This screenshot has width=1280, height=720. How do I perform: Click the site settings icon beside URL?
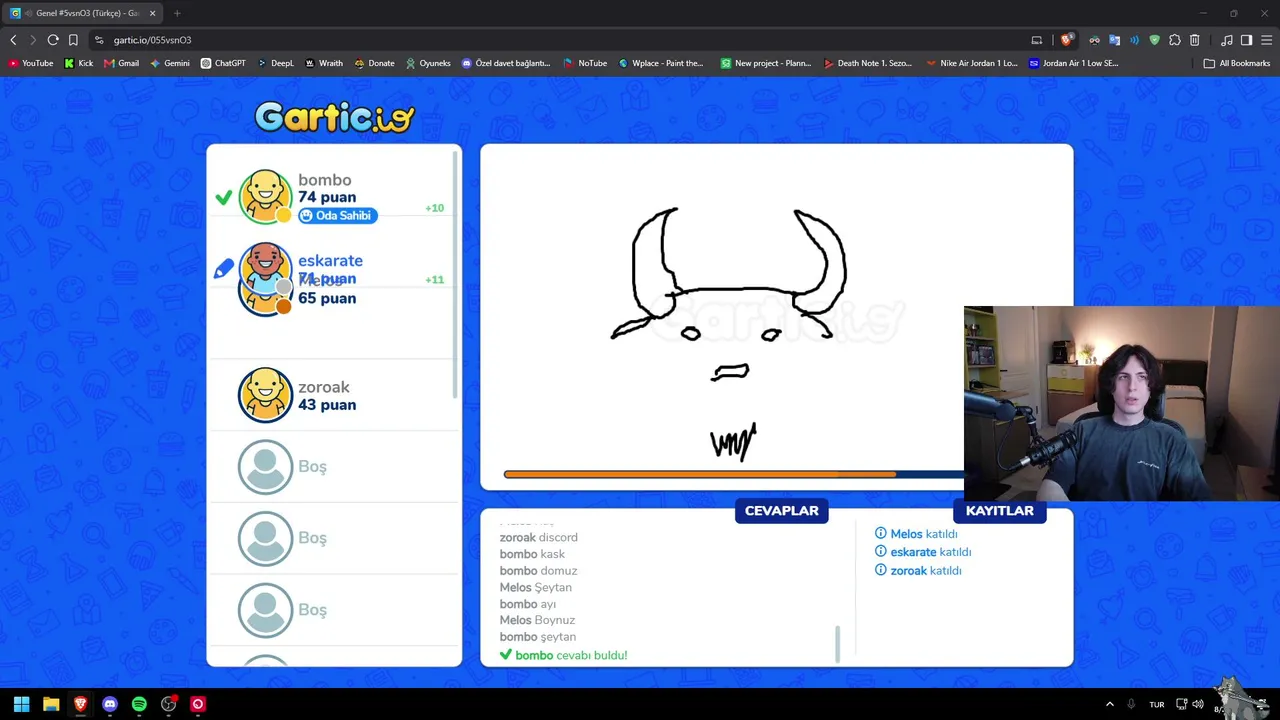click(99, 40)
